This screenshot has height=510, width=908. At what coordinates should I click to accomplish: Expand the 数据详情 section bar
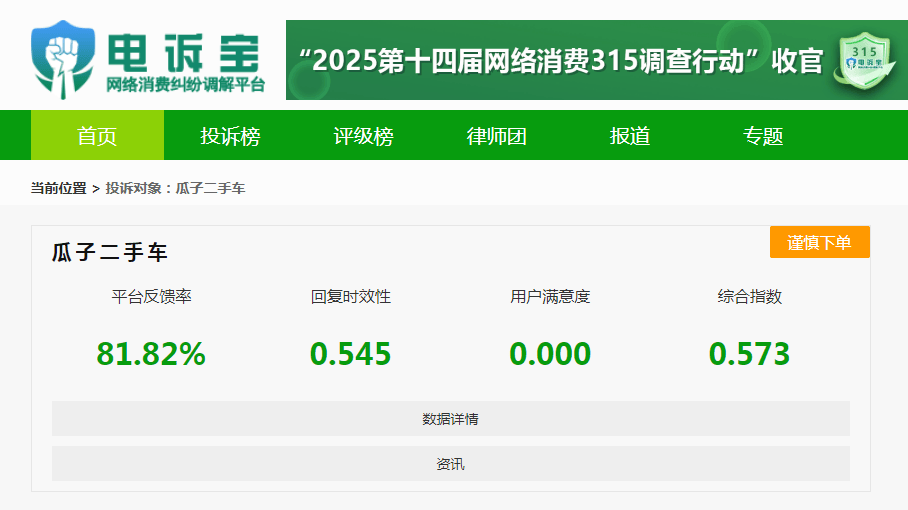click(x=450, y=419)
